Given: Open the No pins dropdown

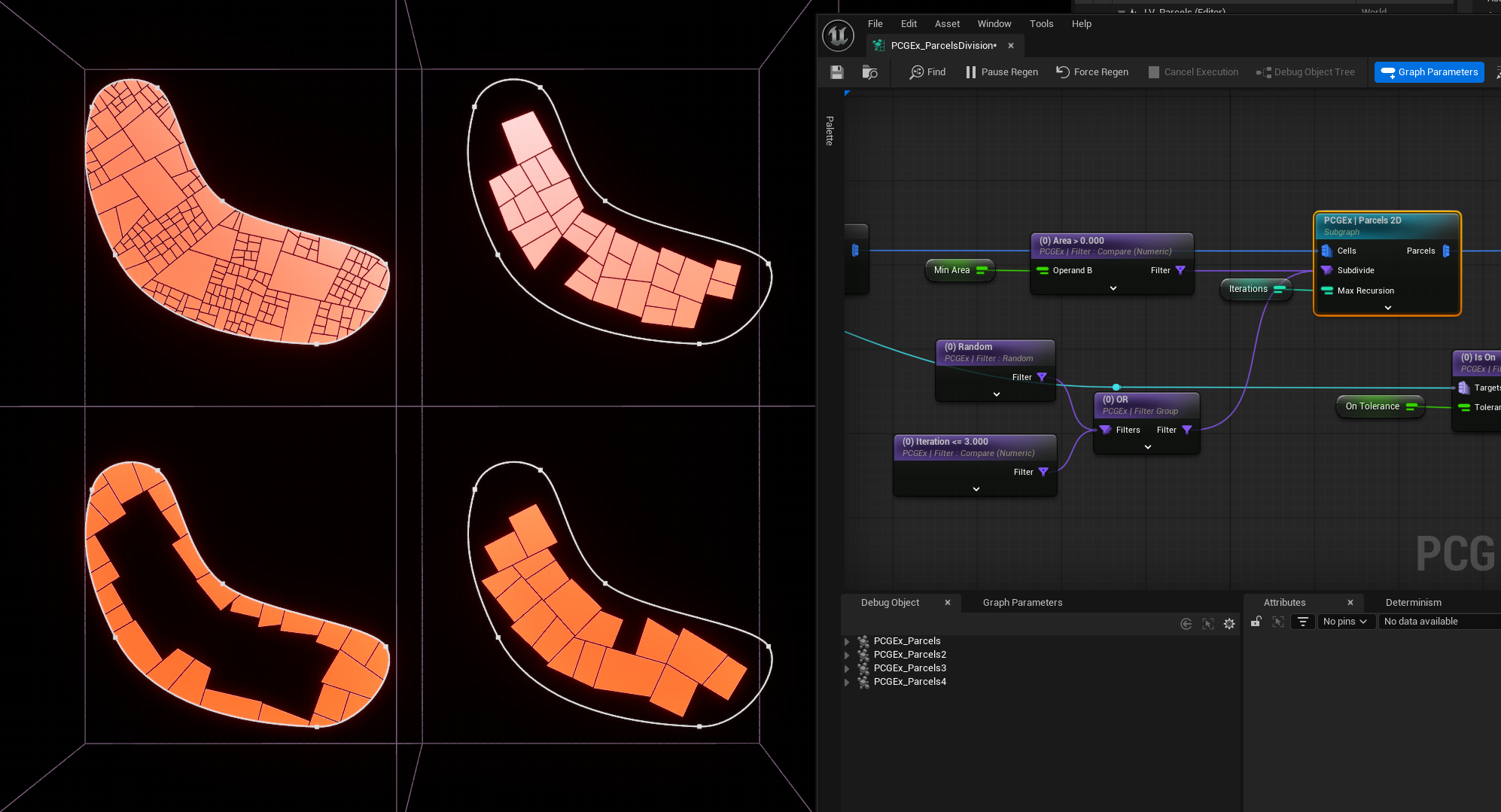Looking at the screenshot, I should [x=1345, y=622].
